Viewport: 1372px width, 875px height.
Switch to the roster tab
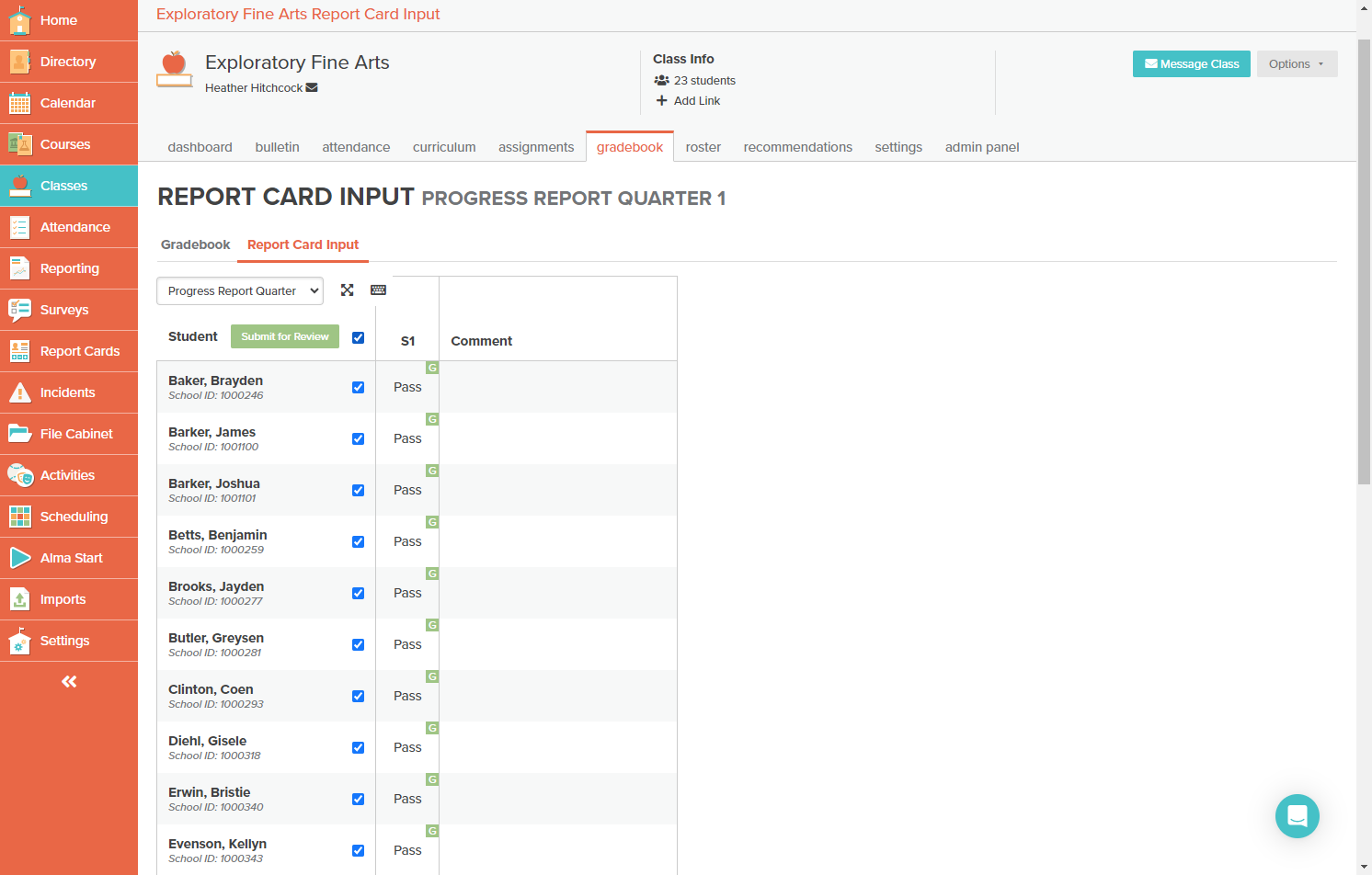click(x=703, y=147)
